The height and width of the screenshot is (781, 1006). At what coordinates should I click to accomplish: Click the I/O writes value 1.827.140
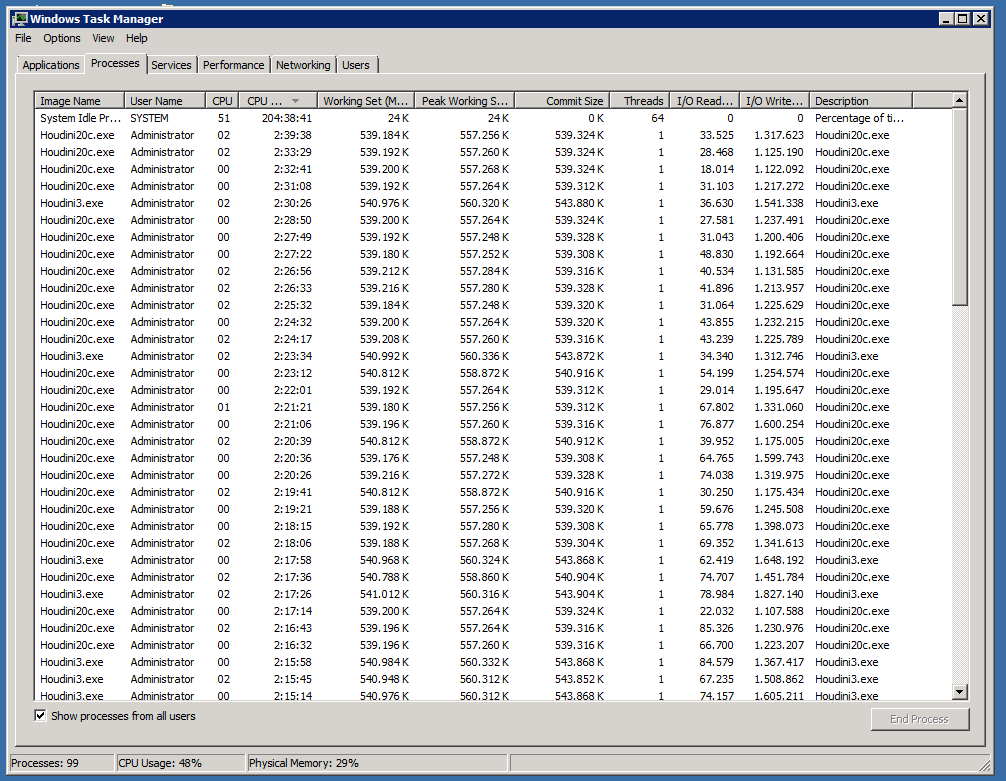779,594
